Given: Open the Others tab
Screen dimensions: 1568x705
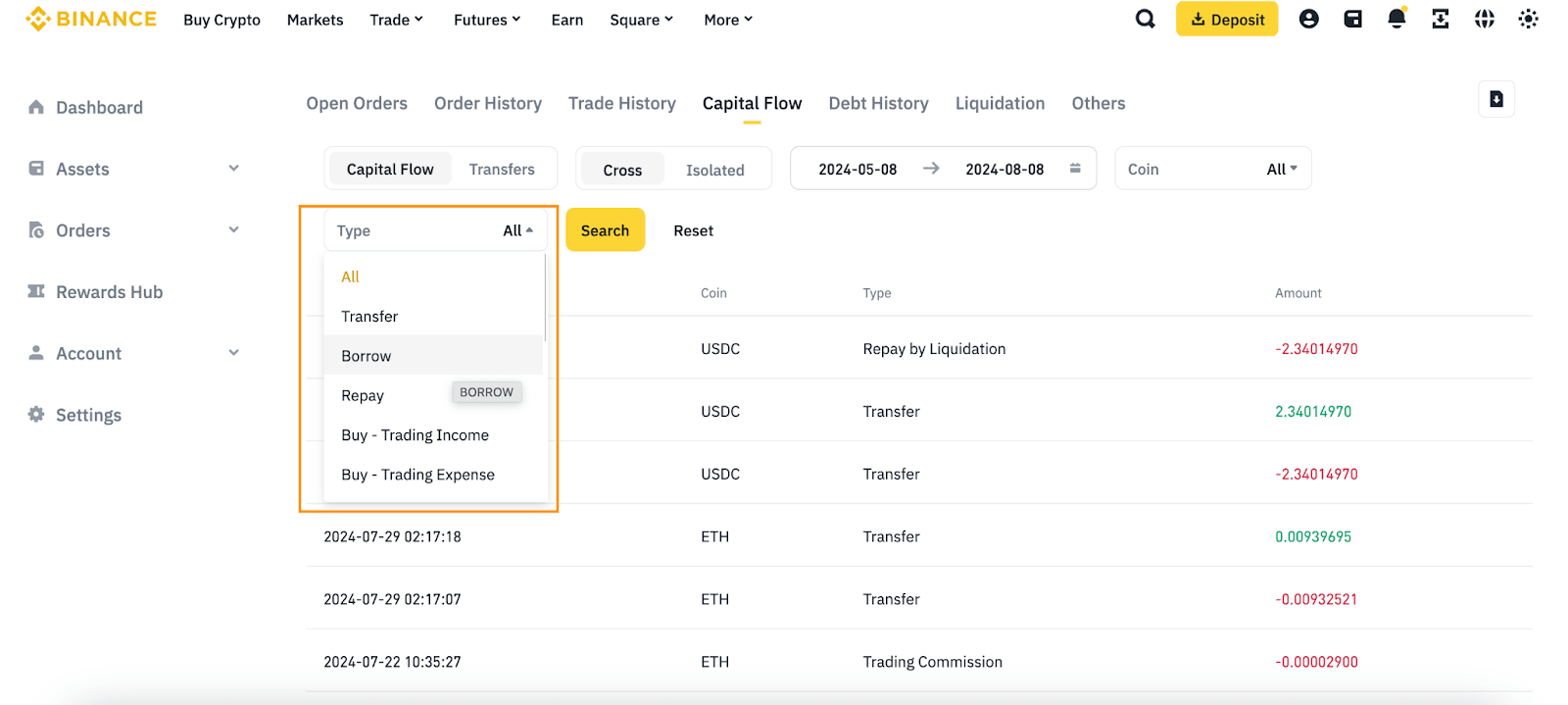Looking at the screenshot, I should [1099, 103].
